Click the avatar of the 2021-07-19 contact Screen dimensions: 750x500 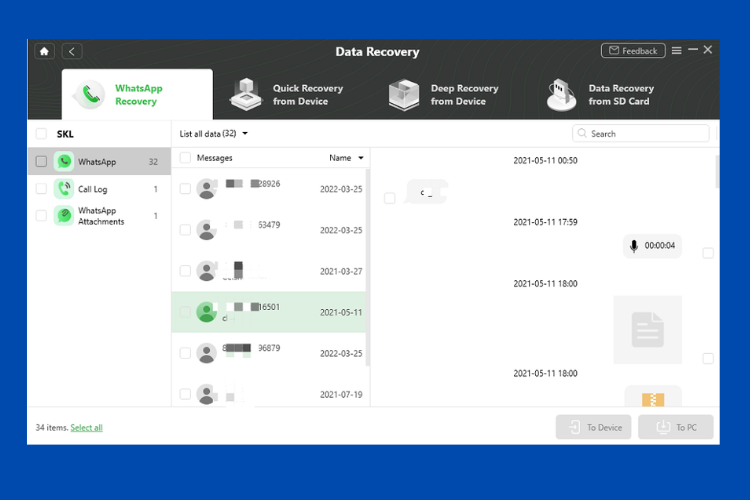[207, 394]
